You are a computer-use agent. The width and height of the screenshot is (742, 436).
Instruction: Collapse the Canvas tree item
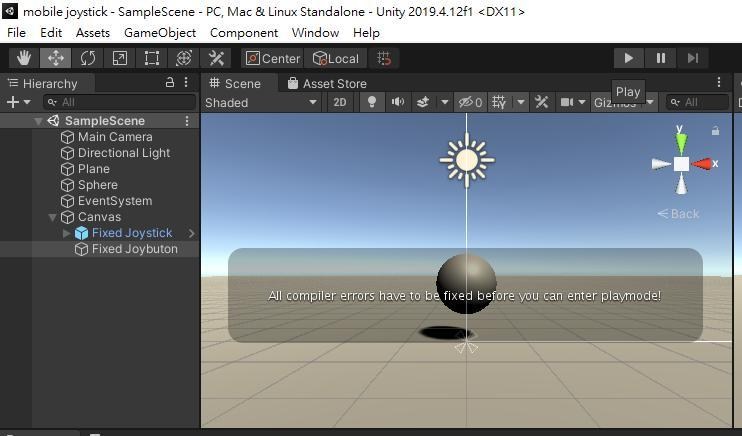tap(53, 217)
